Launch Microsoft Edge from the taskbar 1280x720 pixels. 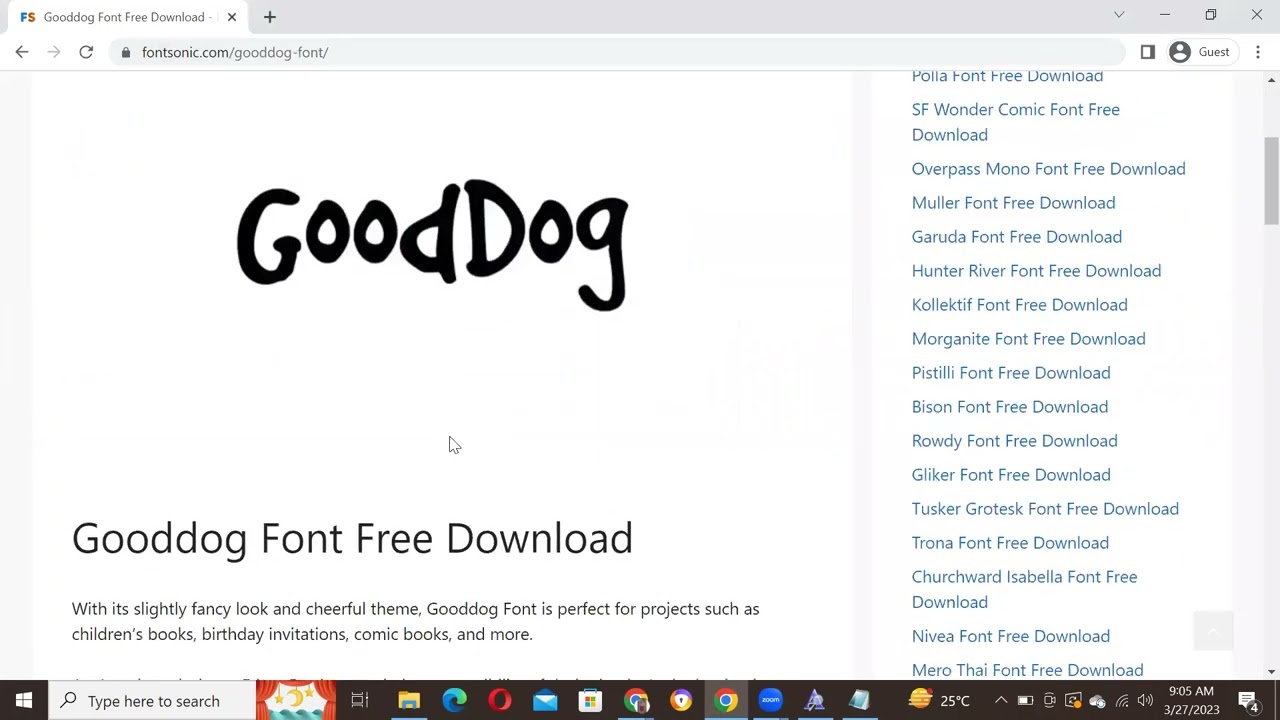(x=454, y=700)
